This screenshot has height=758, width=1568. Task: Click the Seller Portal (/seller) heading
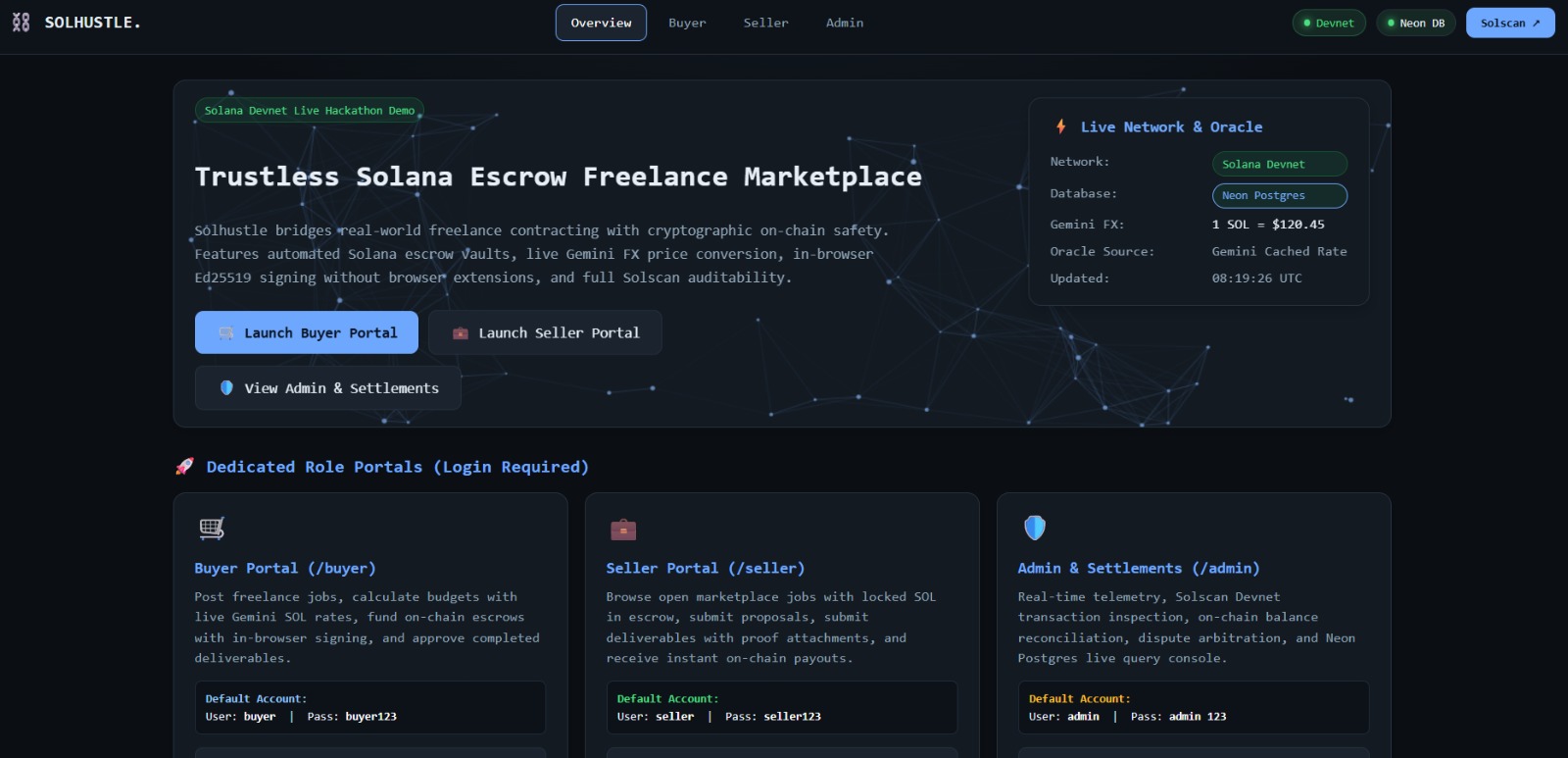[x=706, y=569]
